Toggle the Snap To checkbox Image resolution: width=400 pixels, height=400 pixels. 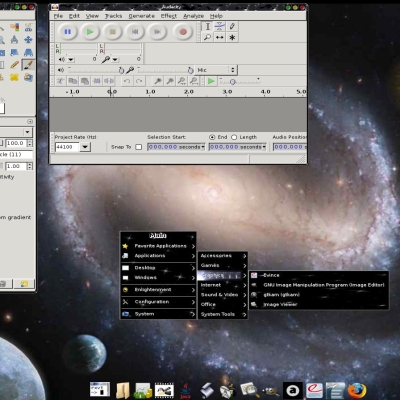pyautogui.click(x=139, y=147)
